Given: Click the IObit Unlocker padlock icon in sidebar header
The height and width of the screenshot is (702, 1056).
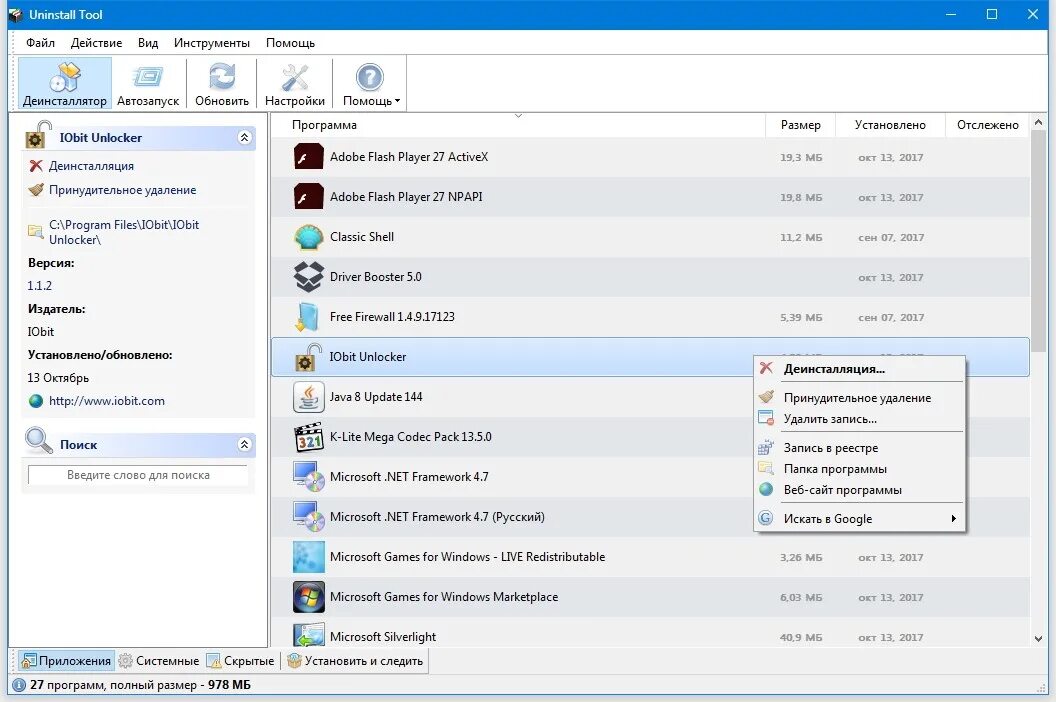Looking at the screenshot, I should point(39,134).
